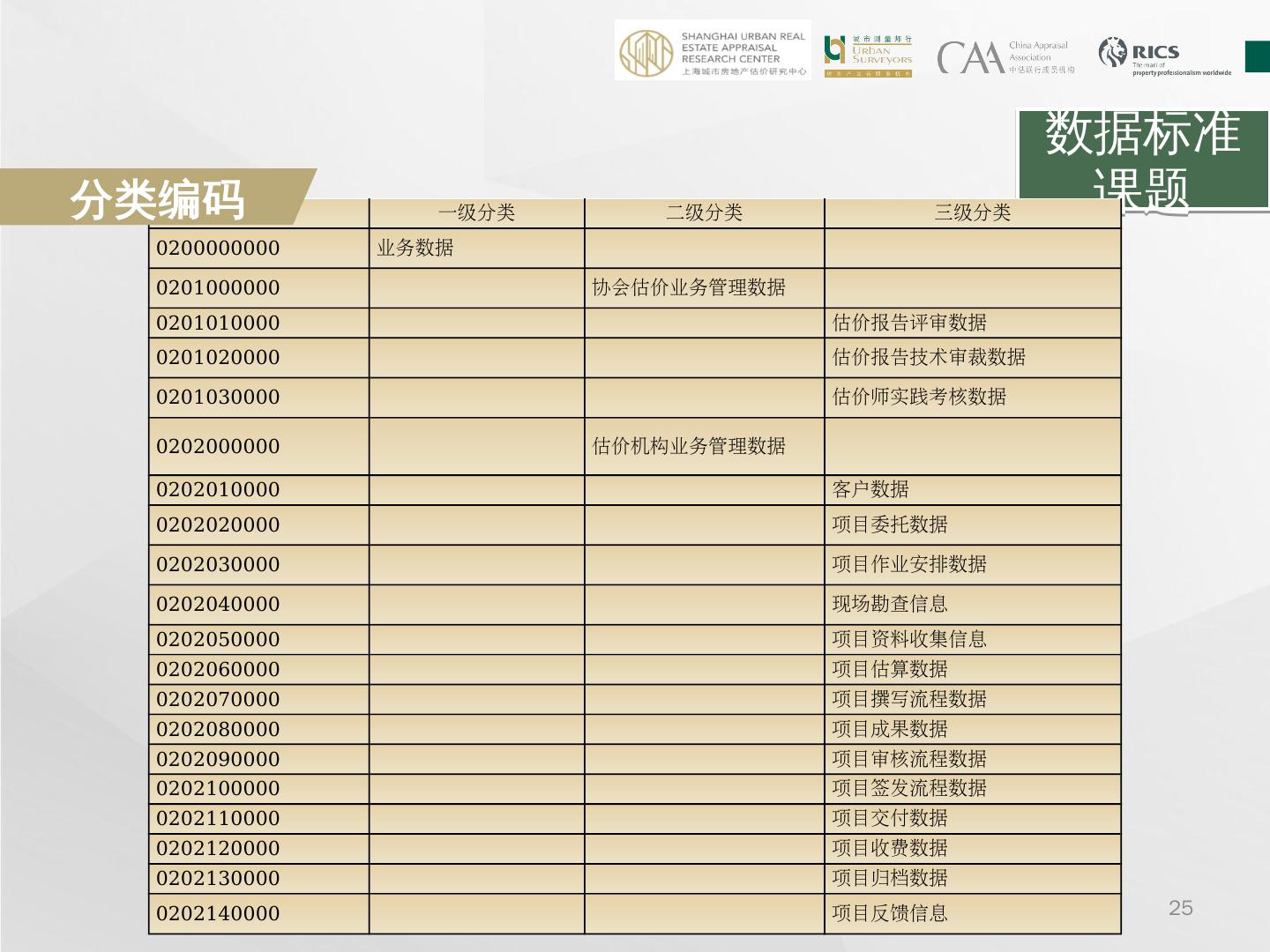Select the 项目反馈信息 cell
Image resolution: width=1270 pixels, height=952 pixels.
[890, 914]
